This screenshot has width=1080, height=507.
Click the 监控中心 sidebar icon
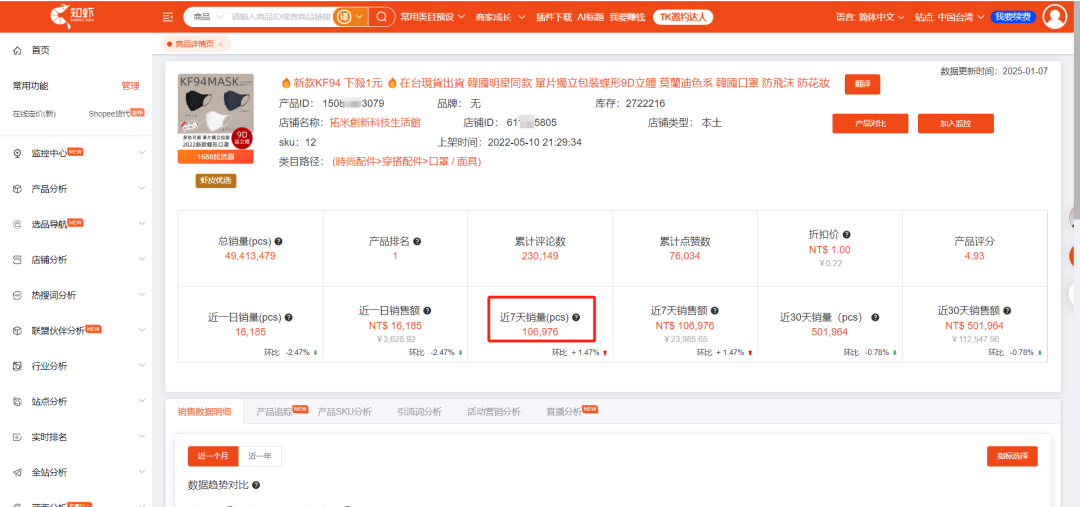17,153
